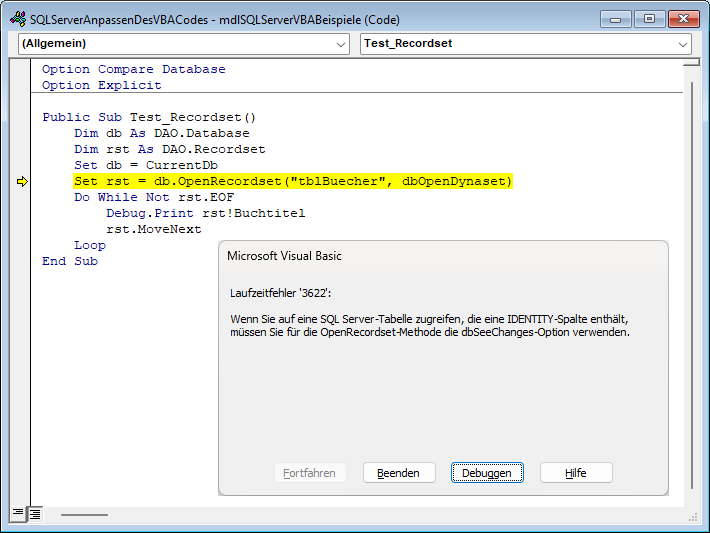Switch to Full Module View icon
Viewport: 710px width, 533px height.
(34, 514)
